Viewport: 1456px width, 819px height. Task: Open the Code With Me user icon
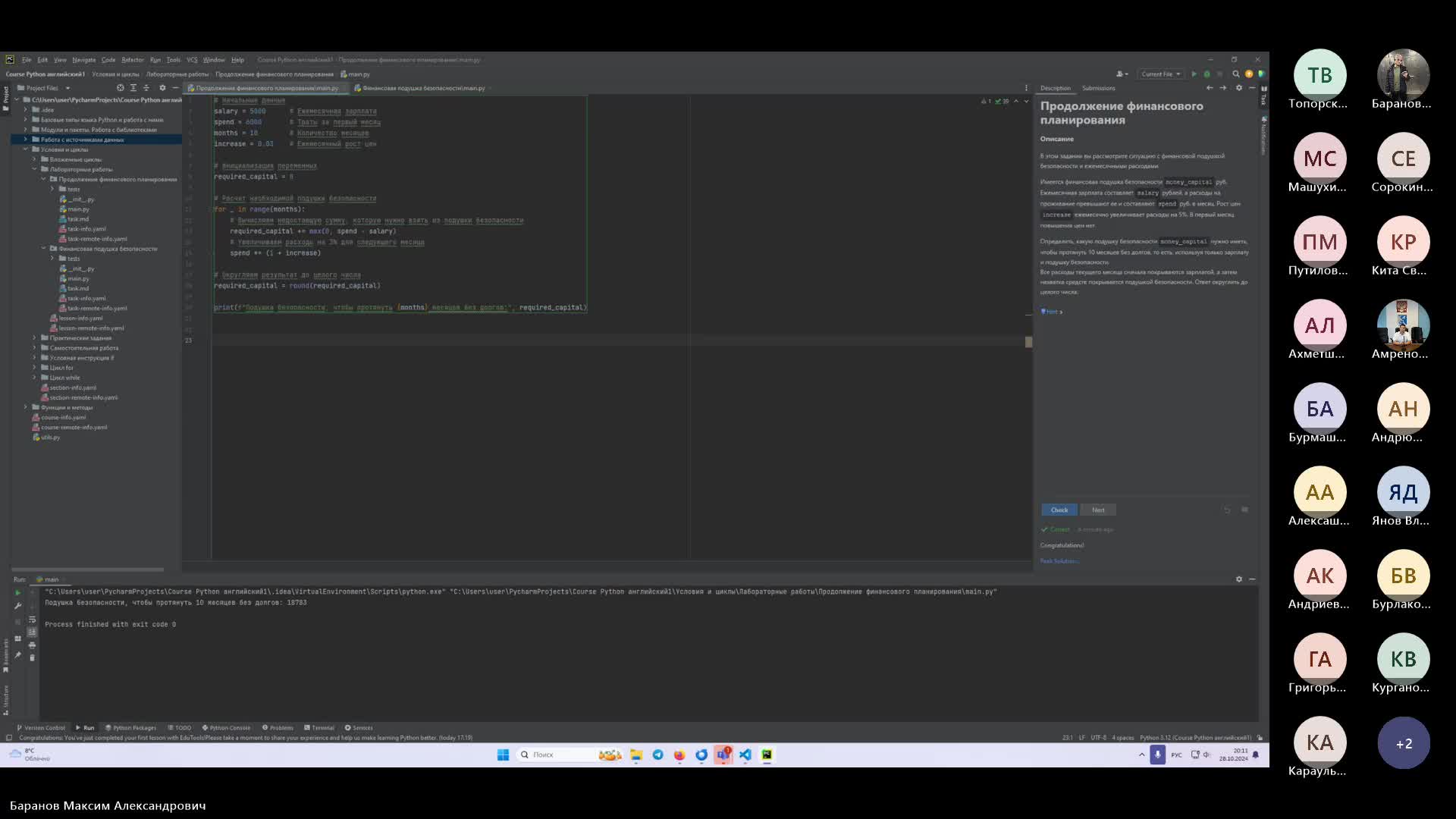(x=1122, y=74)
